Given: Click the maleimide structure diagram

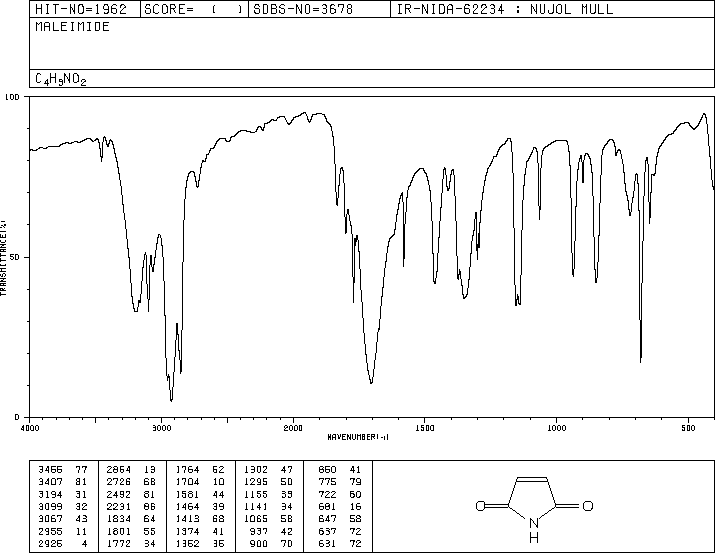Looking at the screenshot, I should click(x=534, y=509).
